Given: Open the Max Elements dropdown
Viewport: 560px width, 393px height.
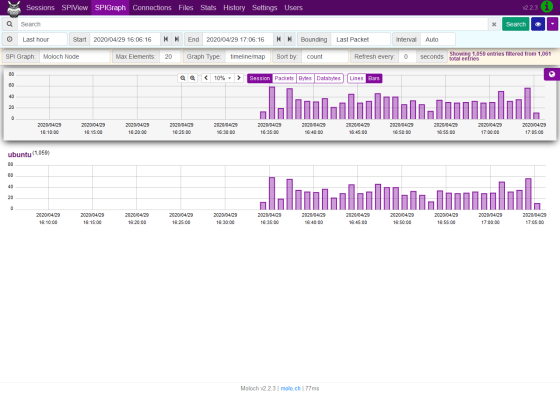Looking at the screenshot, I should 170,56.
